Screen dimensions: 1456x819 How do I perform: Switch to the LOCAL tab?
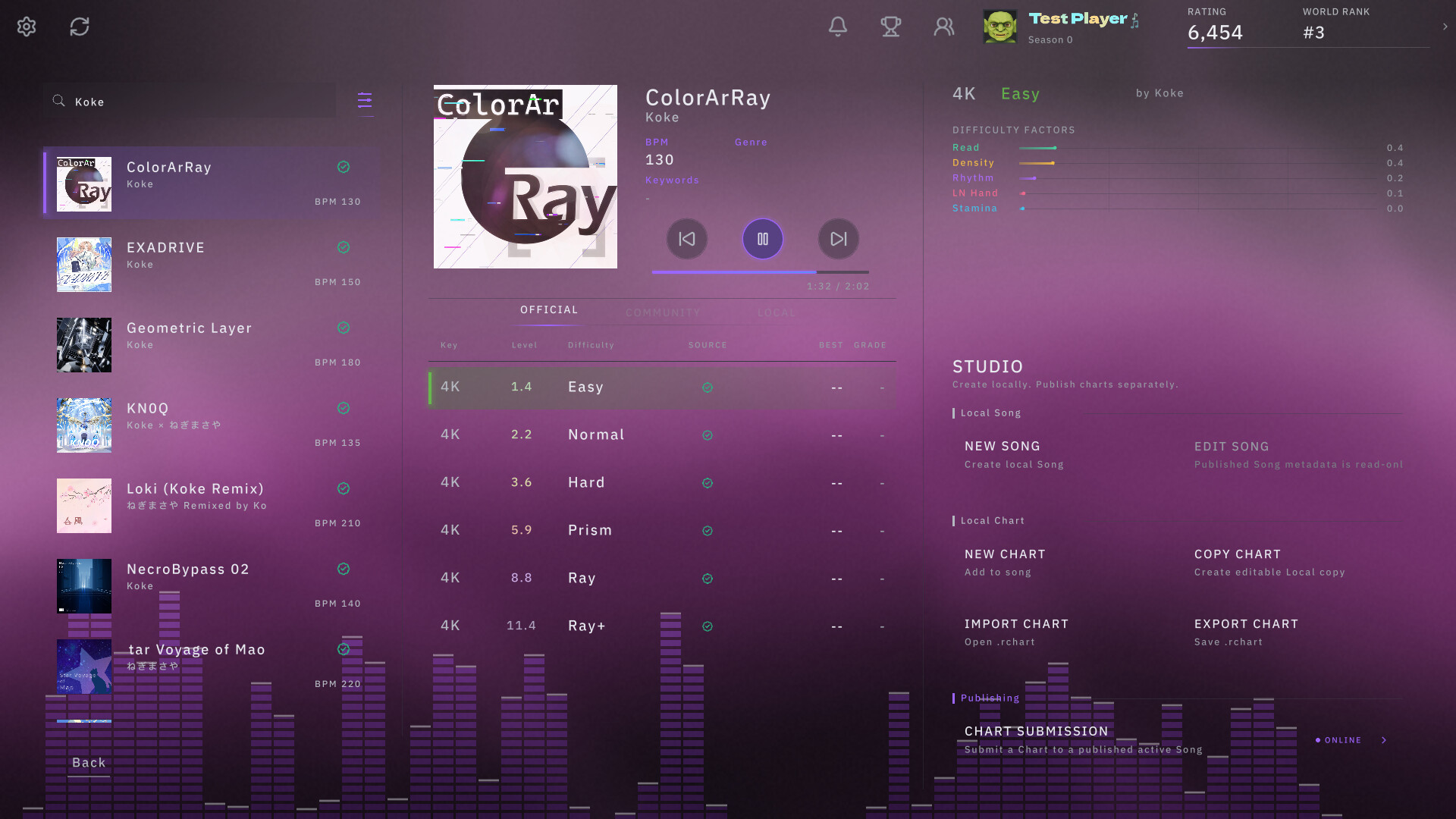coord(777,312)
